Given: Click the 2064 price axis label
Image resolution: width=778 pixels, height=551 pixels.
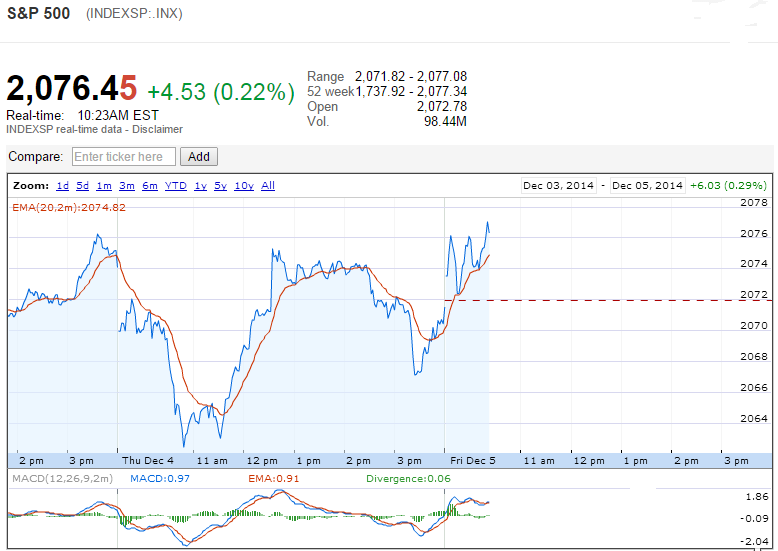Looking at the screenshot, I should (x=754, y=418).
